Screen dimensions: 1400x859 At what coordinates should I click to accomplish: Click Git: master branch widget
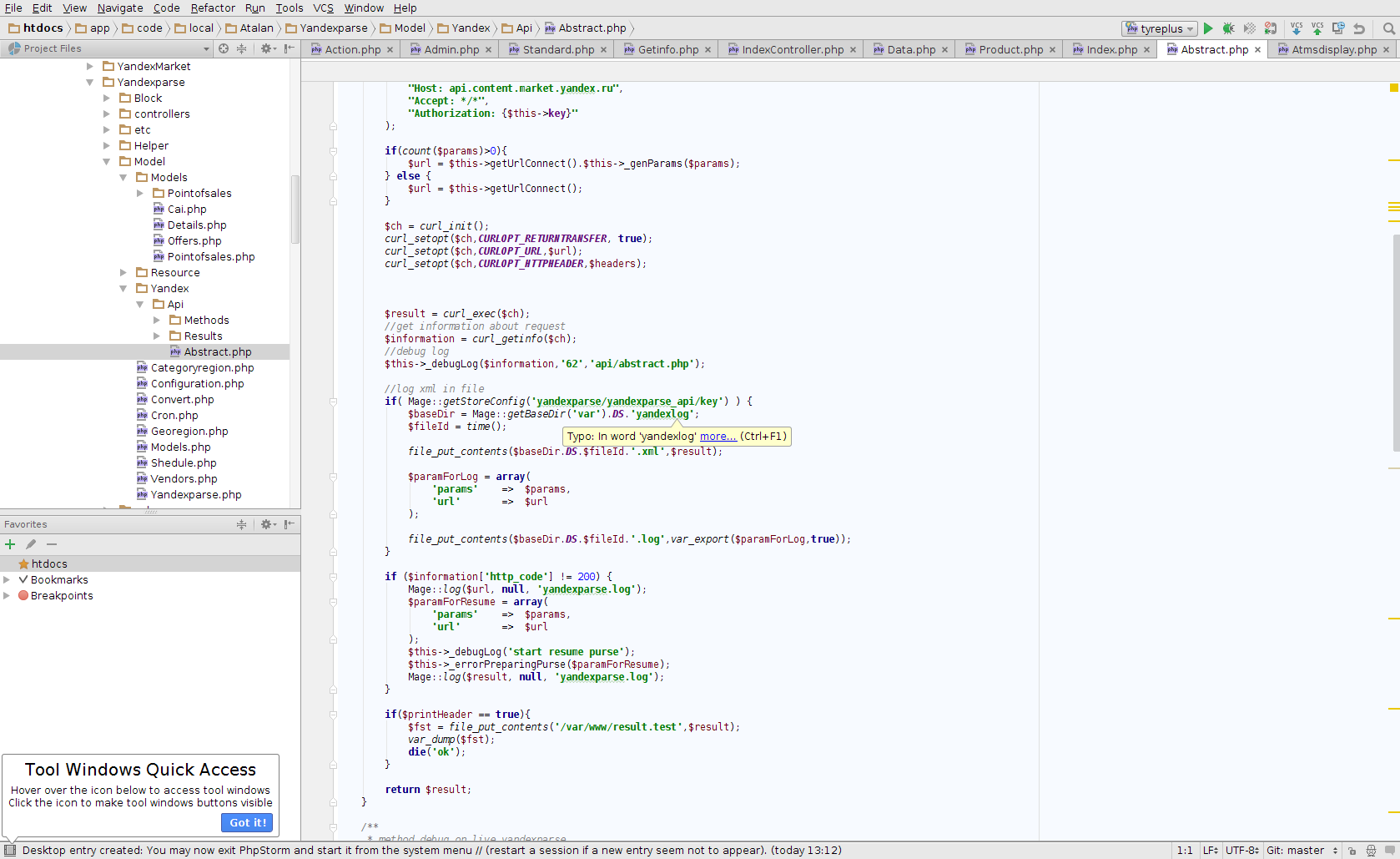pos(1302,851)
